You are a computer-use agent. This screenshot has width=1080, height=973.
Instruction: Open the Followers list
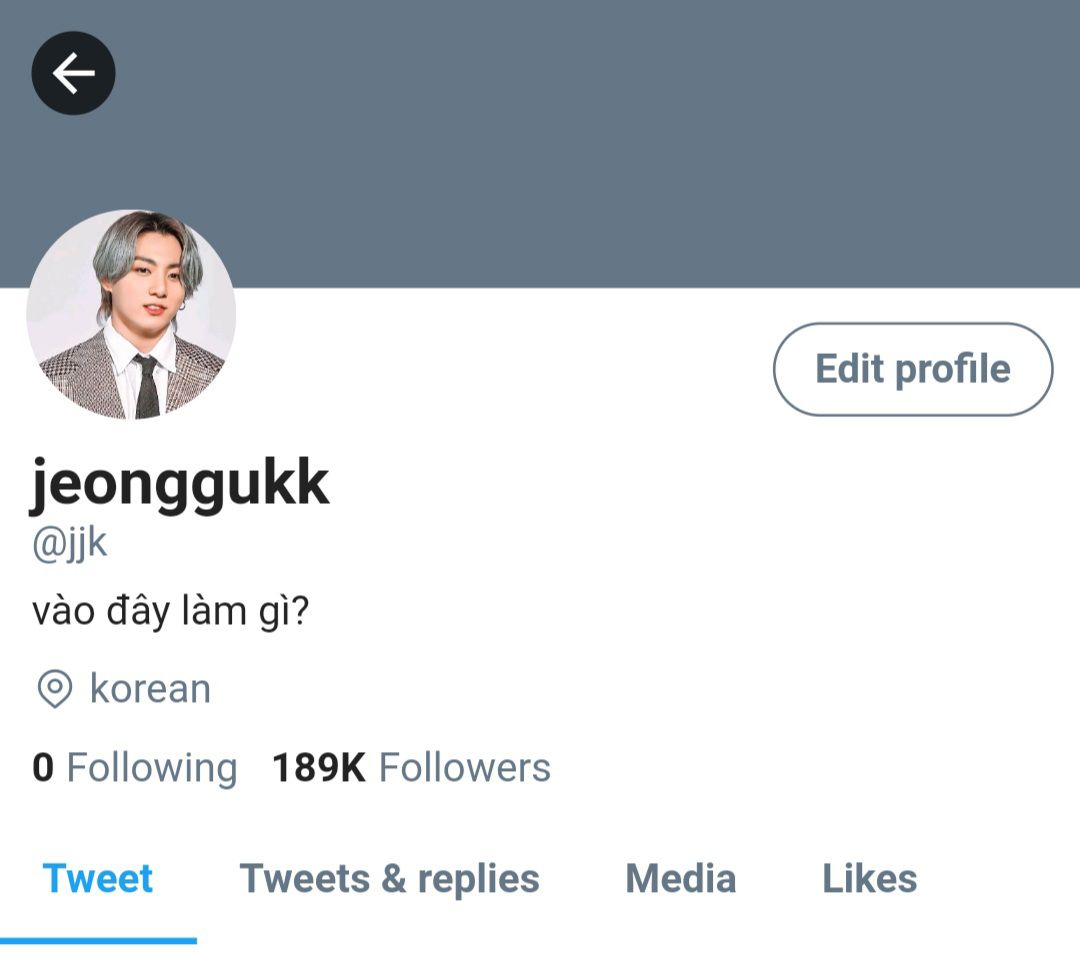pyautogui.click(x=412, y=767)
